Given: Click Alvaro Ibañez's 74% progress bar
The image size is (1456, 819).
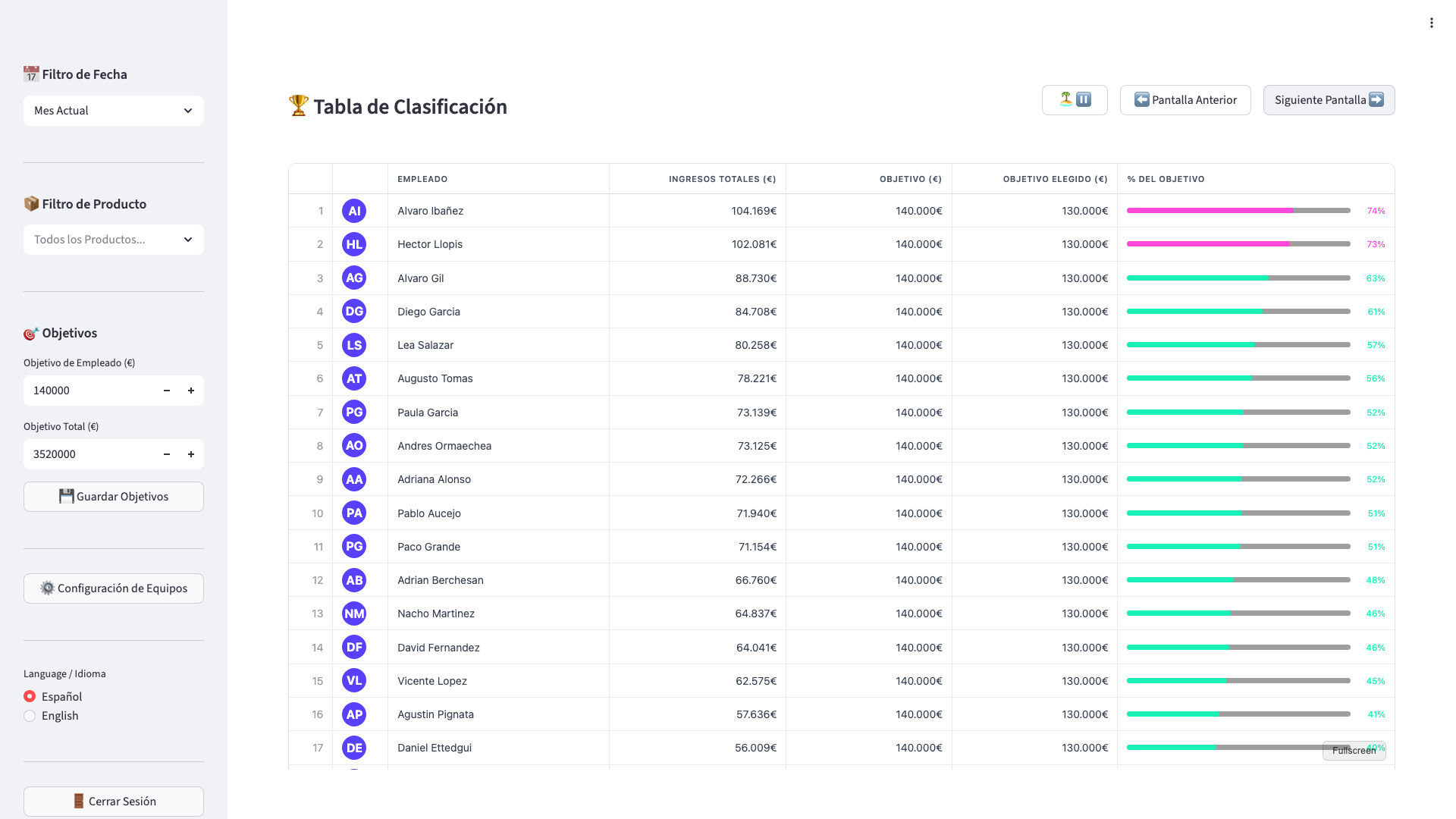Looking at the screenshot, I should [1238, 211].
